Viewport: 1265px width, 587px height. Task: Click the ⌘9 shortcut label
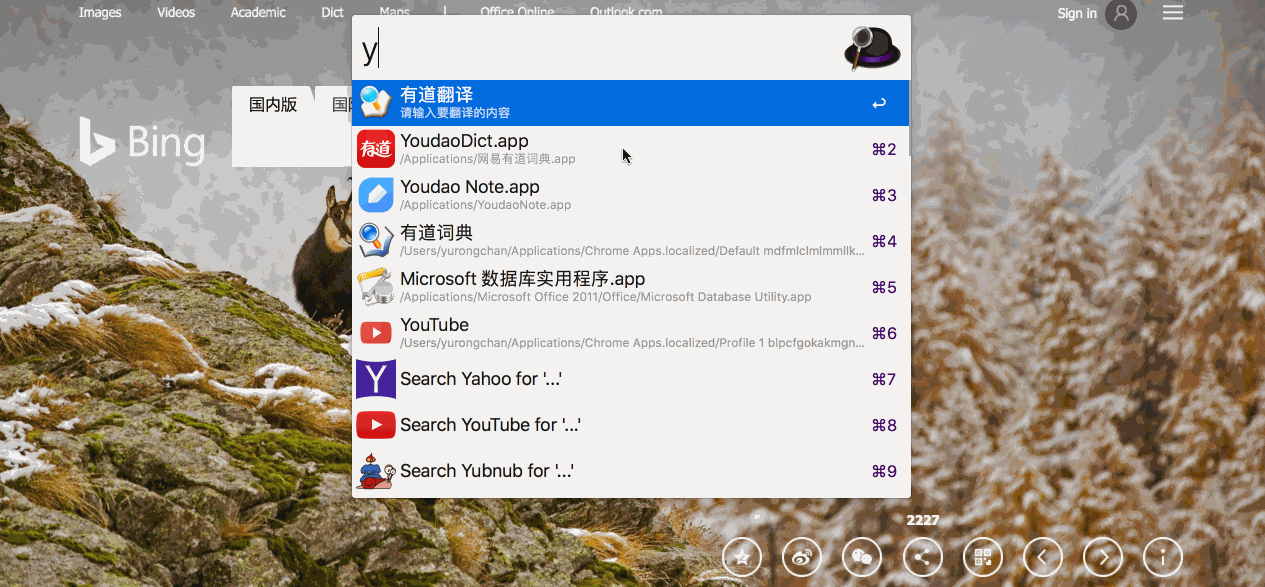pos(884,471)
